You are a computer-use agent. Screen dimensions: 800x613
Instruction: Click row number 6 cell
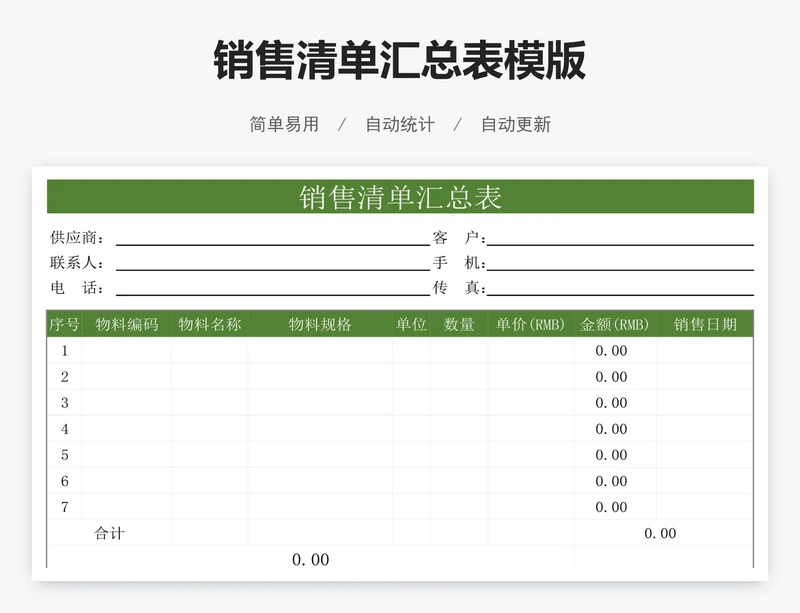(x=64, y=481)
